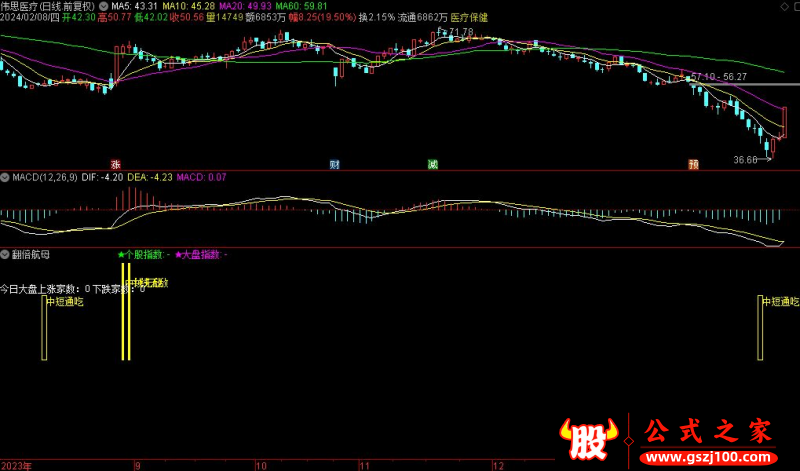The width and height of the screenshot is (800, 471).
Task: Click the MA60: 59.81 label
Action: tap(302, 7)
